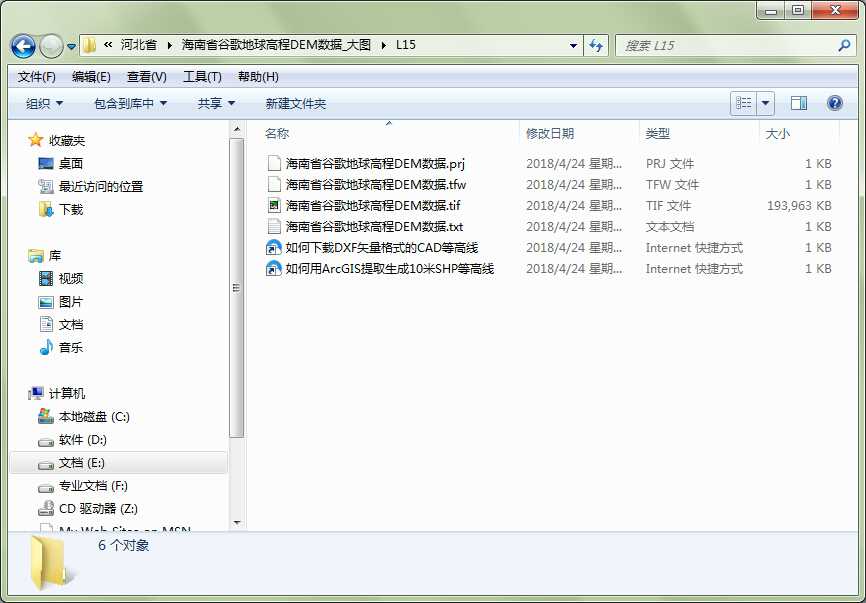The width and height of the screenshot is (866, 603).
Task: Expand the arrow after 河北省 breadcrumb
Action: [170, 45]
